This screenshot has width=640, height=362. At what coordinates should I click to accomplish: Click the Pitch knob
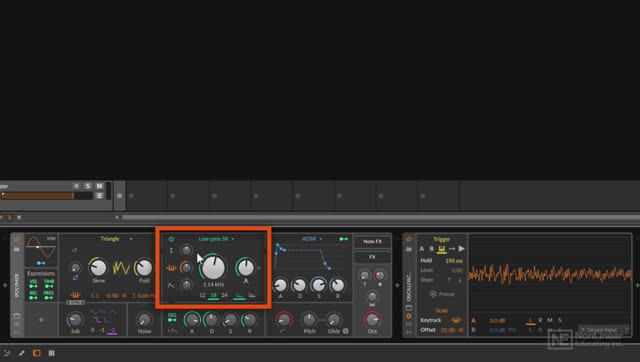pos(309,320)
